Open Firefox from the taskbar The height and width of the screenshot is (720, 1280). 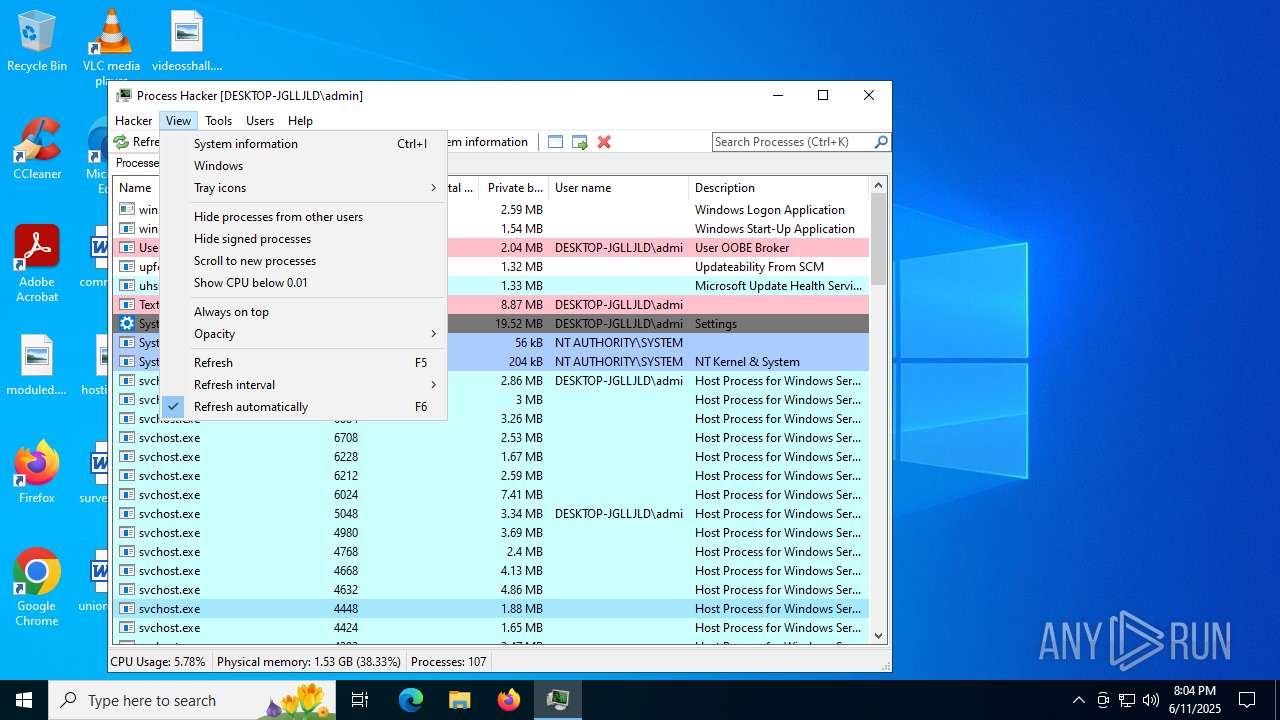pos(509,700)
